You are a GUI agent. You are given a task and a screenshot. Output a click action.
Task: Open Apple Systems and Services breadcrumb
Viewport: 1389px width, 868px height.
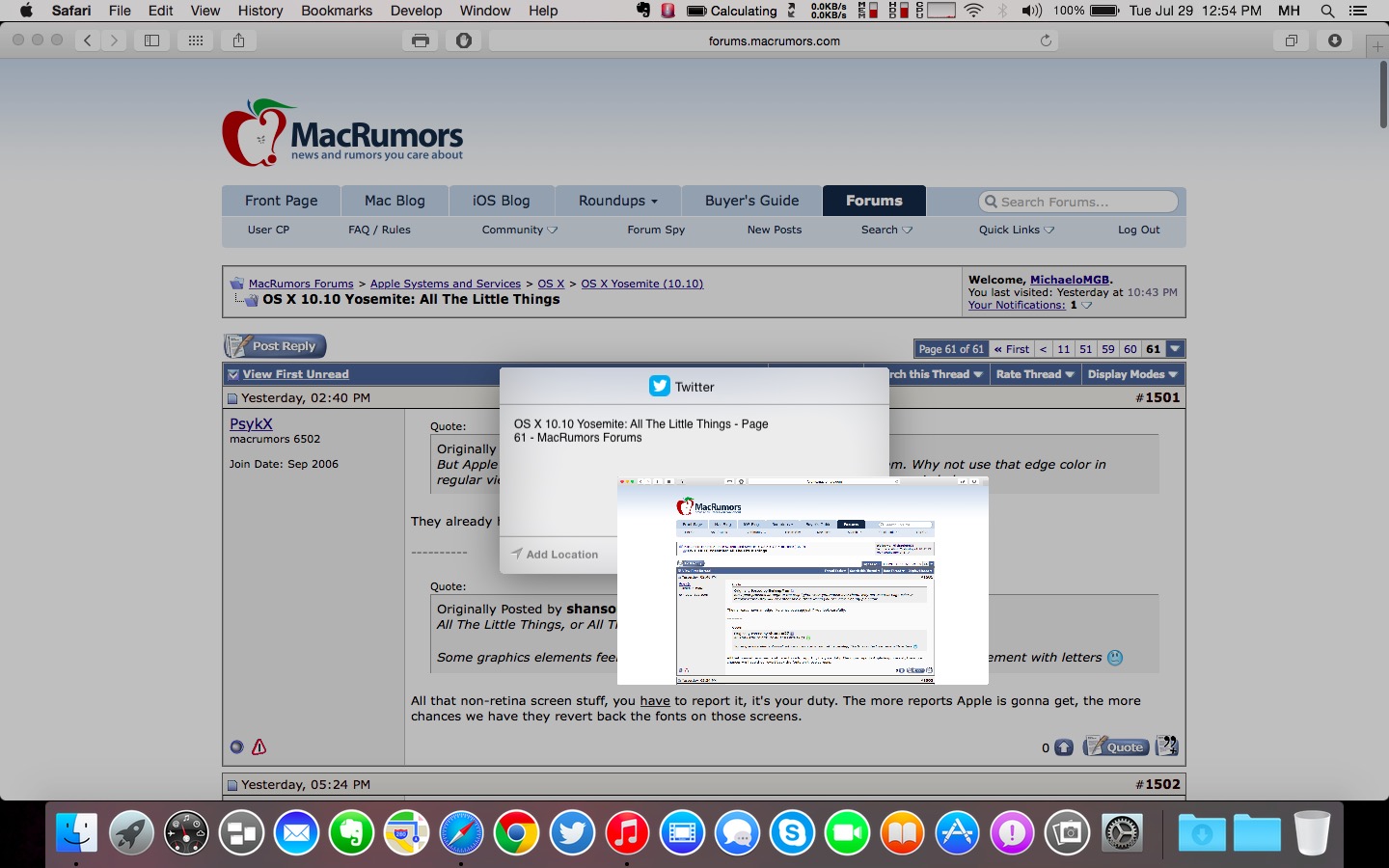pyautogui.click(x=446, y=284)
